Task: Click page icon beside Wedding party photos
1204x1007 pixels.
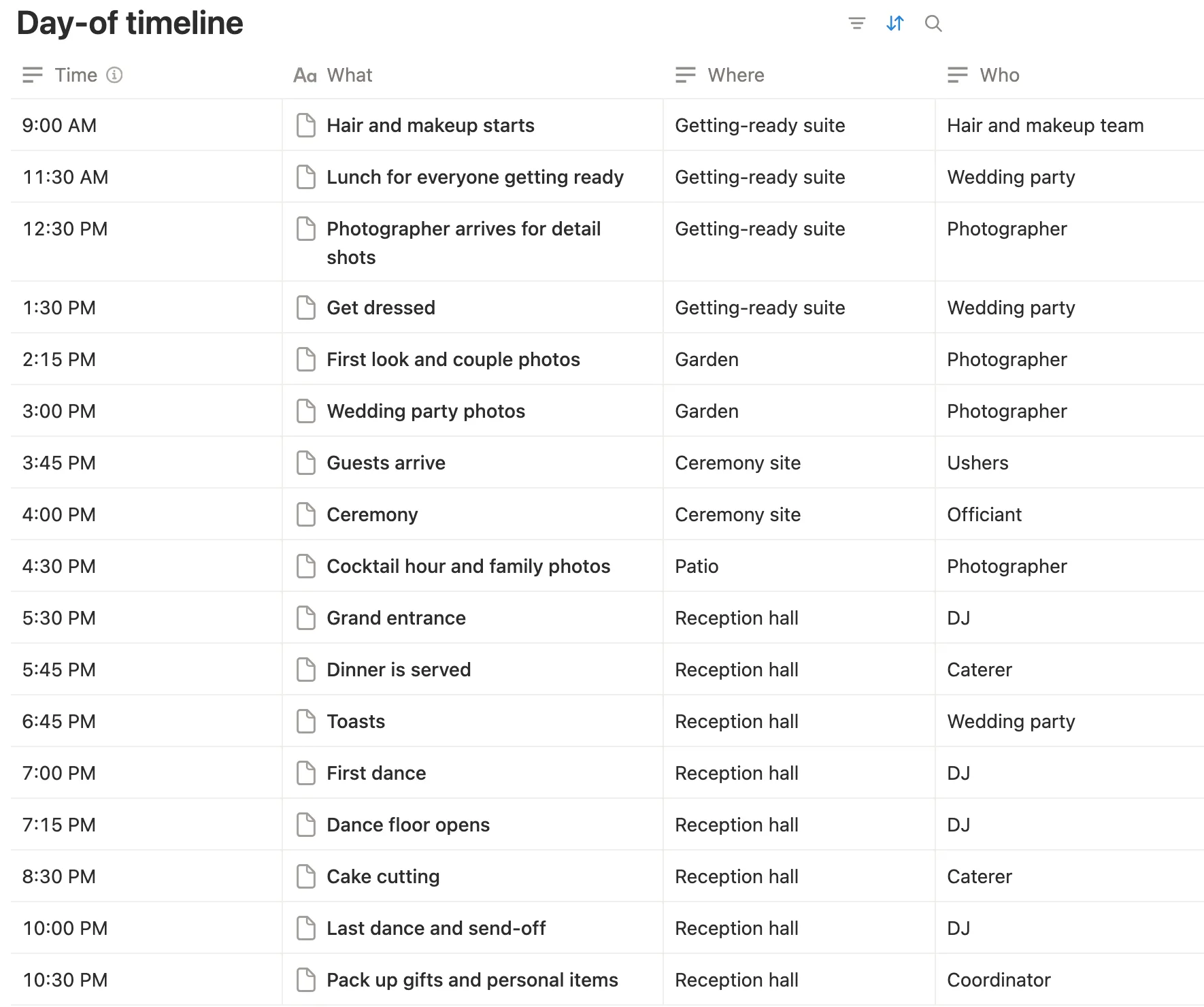Action: [x=306, y=411]
